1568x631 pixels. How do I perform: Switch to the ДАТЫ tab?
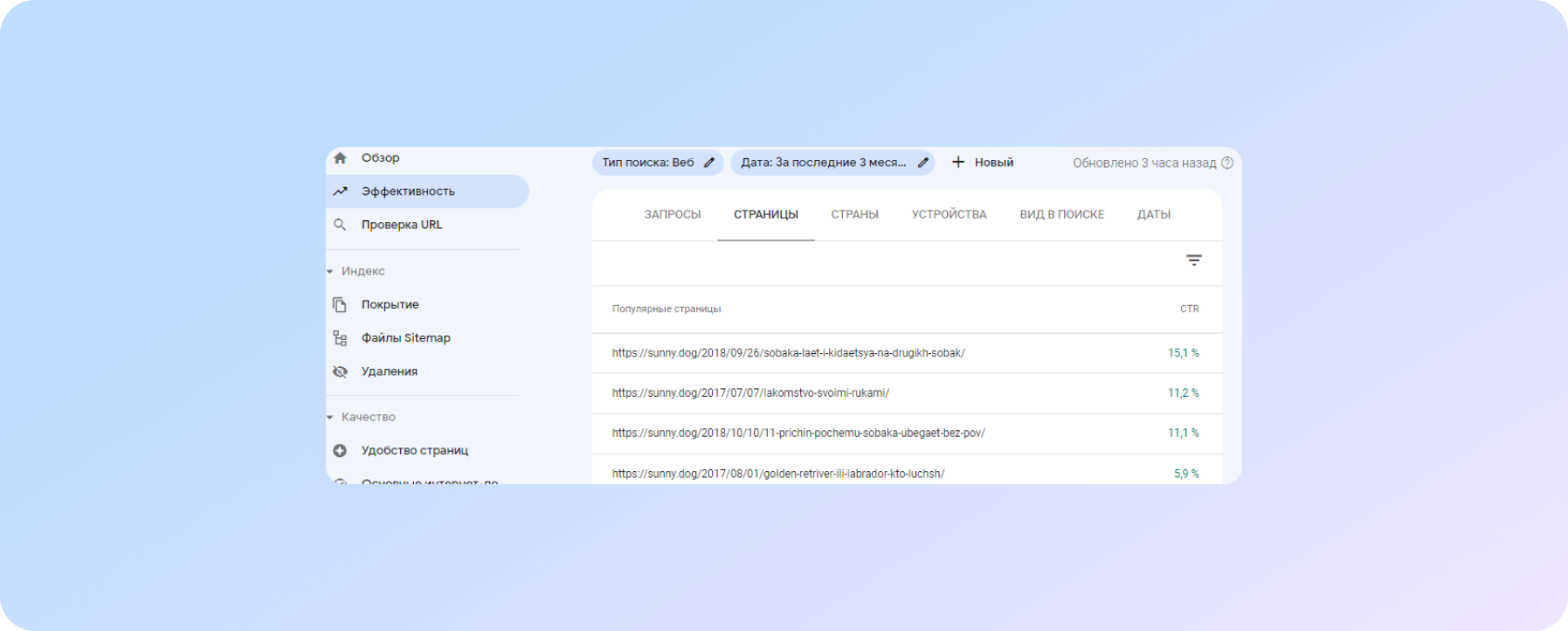point(1154,214)
